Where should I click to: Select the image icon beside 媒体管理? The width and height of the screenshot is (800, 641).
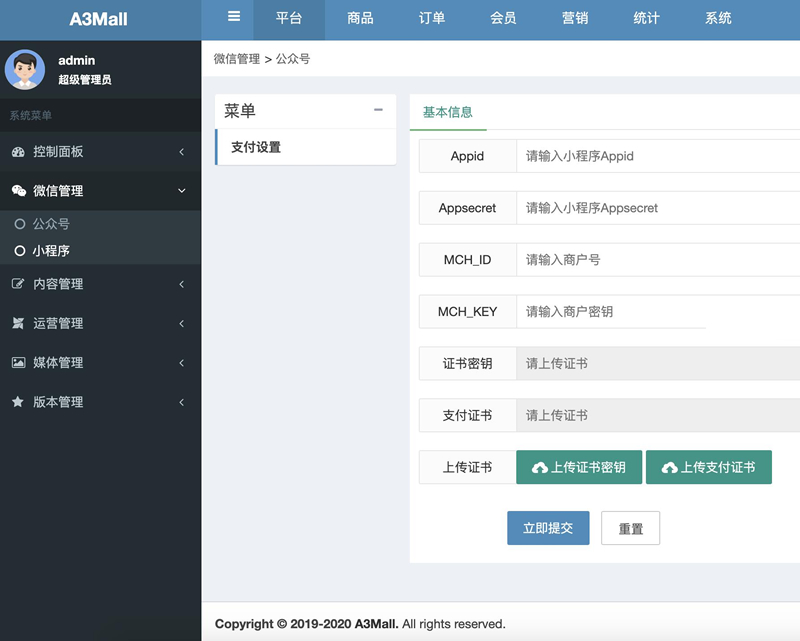click(x=16, y=362)
